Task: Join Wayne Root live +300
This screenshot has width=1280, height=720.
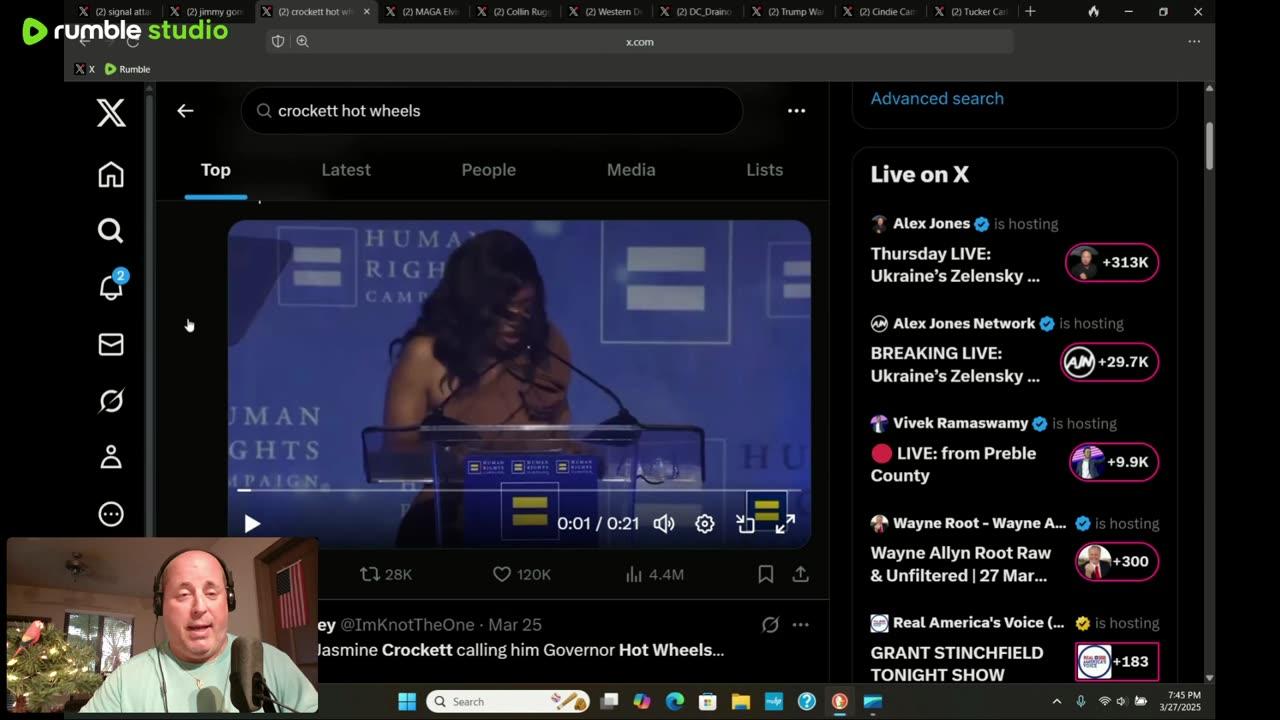Action: 1117,562
